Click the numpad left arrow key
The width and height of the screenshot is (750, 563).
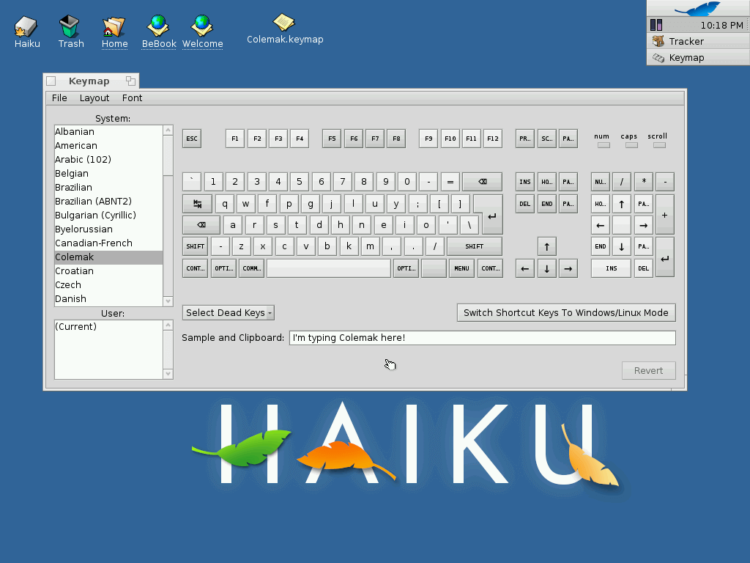point(600,225)
